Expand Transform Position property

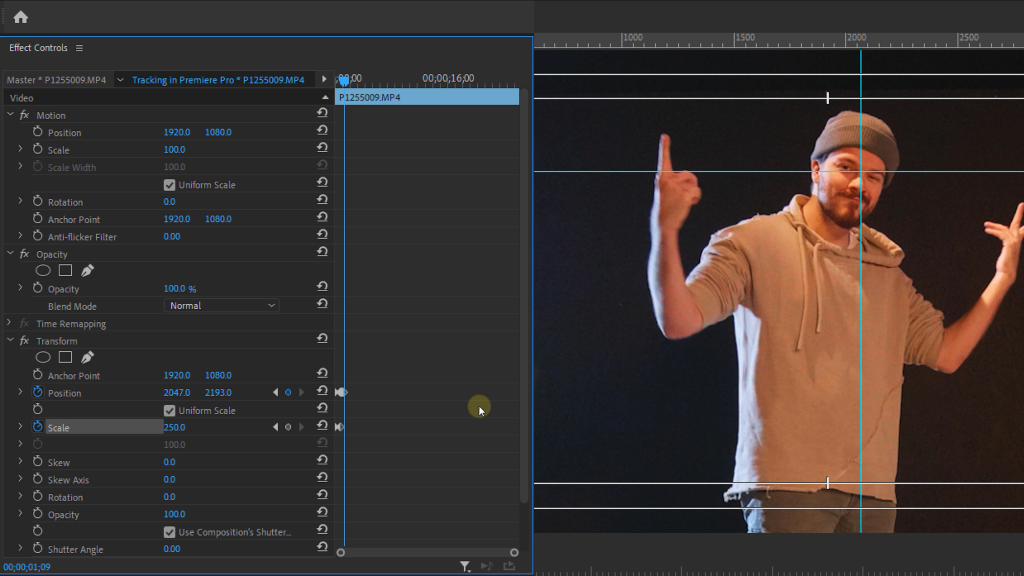click(x=20, y=392)
